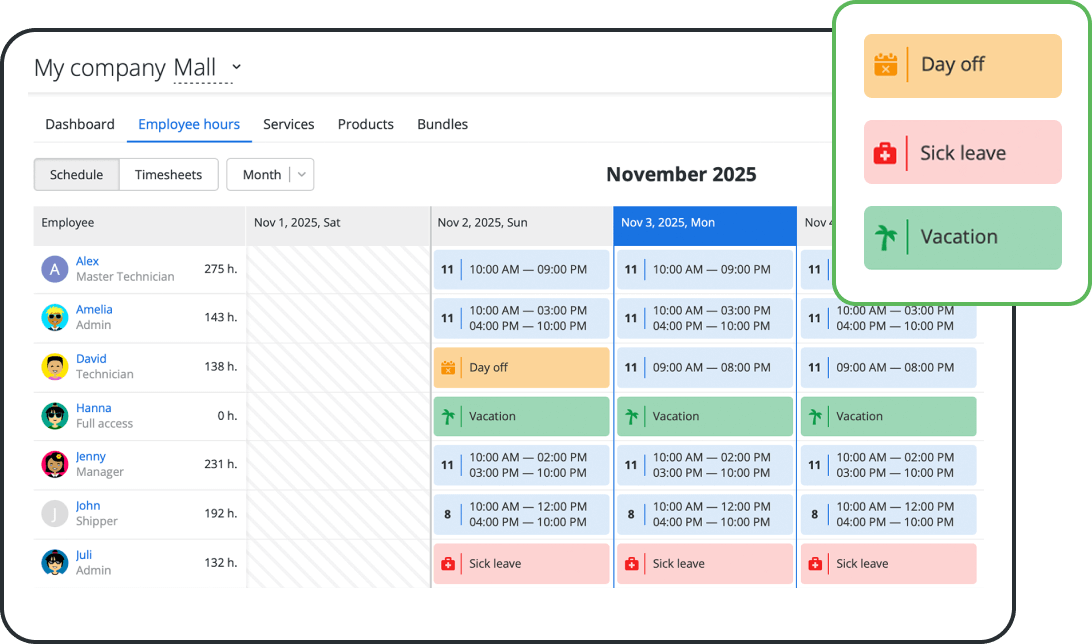Click Juli's Sick leave icon on Nov 2
Viewport: 1092px width, 644px height.
point(448,563)
